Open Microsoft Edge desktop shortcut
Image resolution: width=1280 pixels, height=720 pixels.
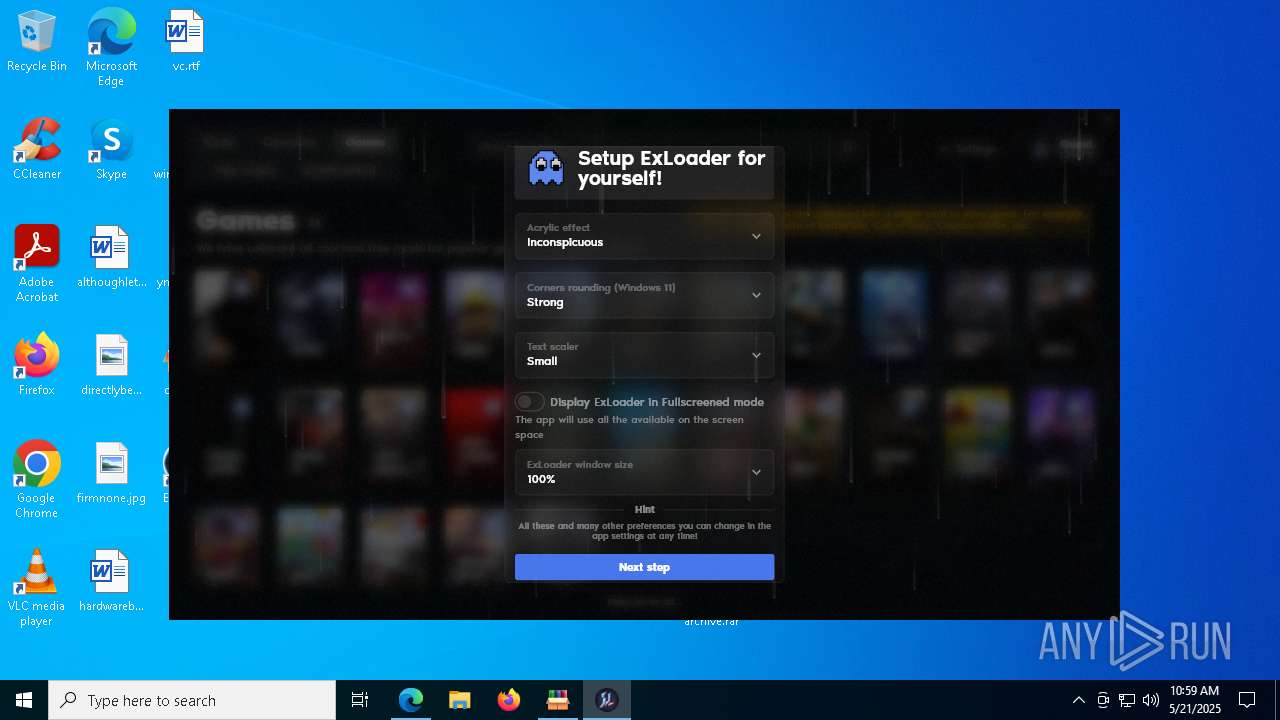point(111,47)
